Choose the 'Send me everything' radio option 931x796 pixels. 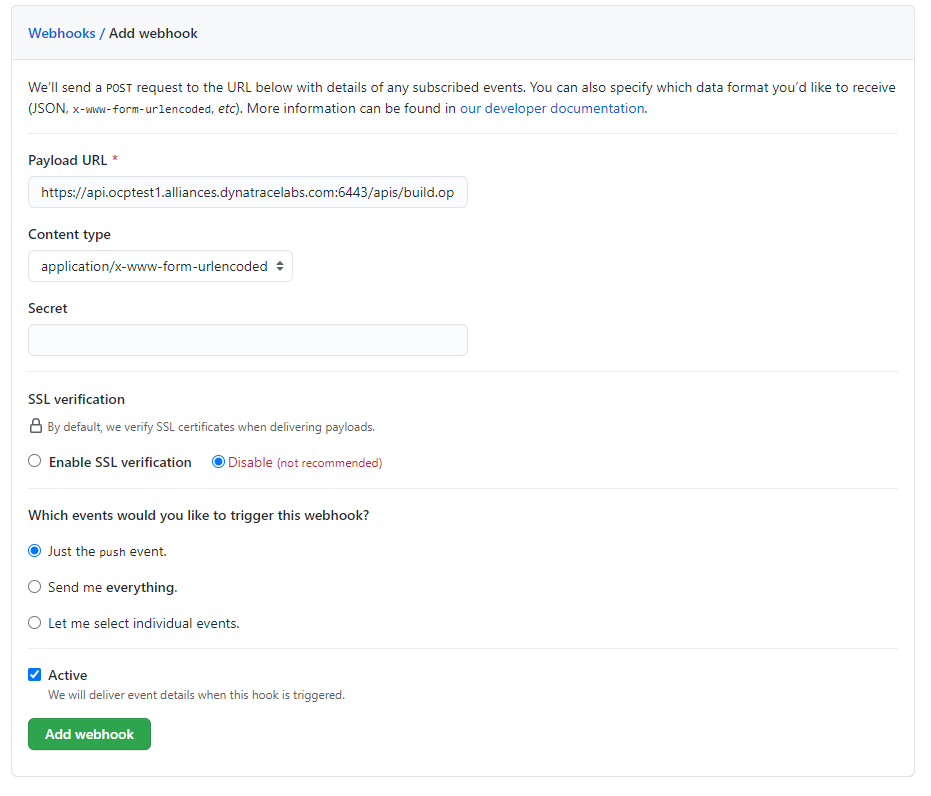[35, 587]
